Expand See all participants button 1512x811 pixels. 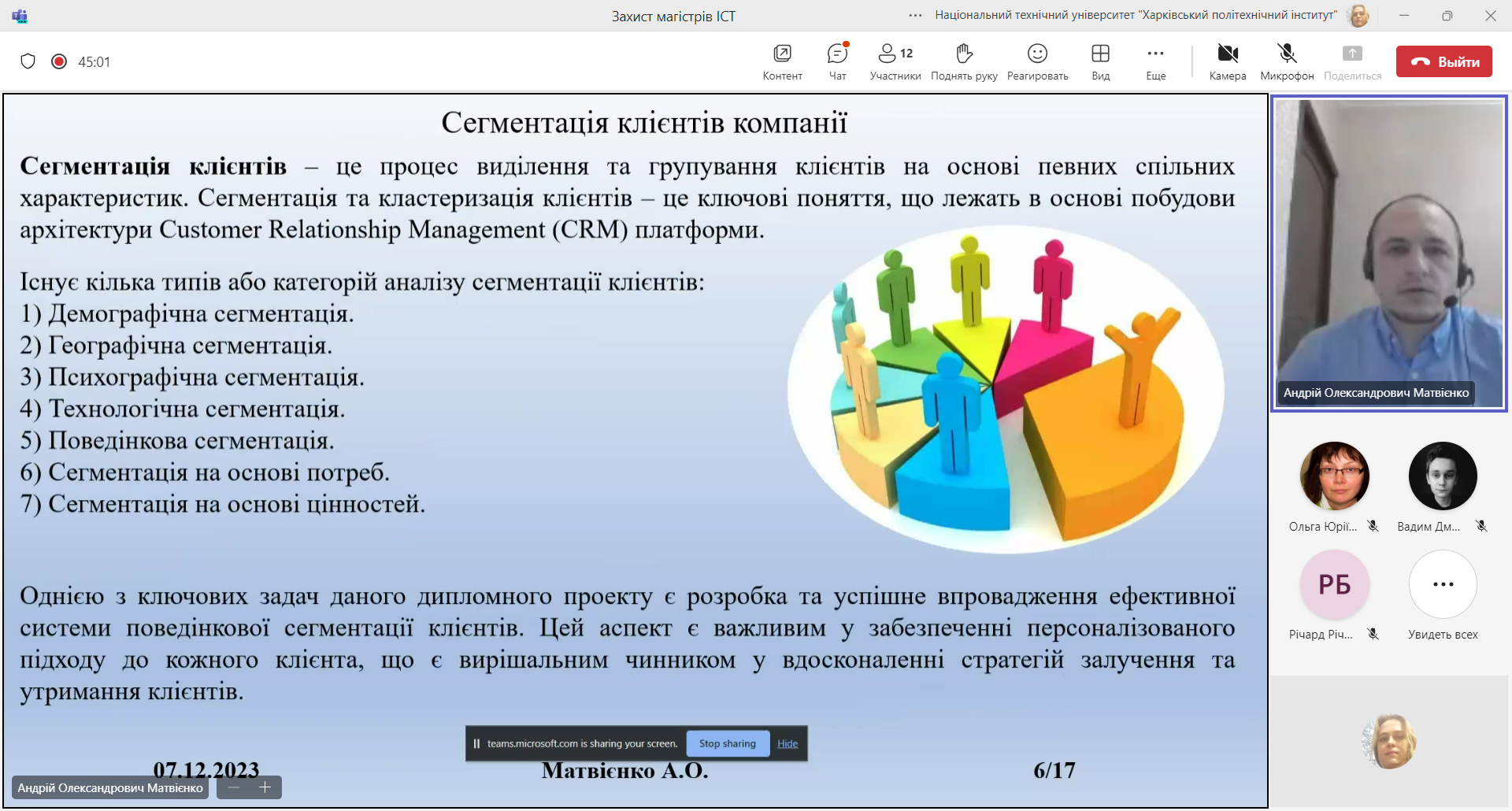(1443, 584)
